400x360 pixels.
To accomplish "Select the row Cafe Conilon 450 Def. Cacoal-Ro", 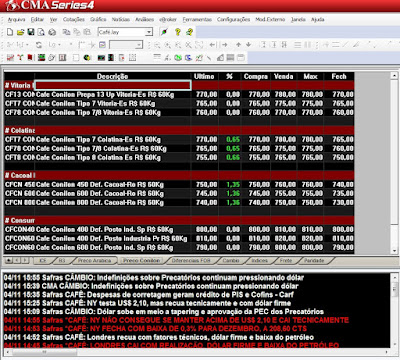I will pos(179,184).
